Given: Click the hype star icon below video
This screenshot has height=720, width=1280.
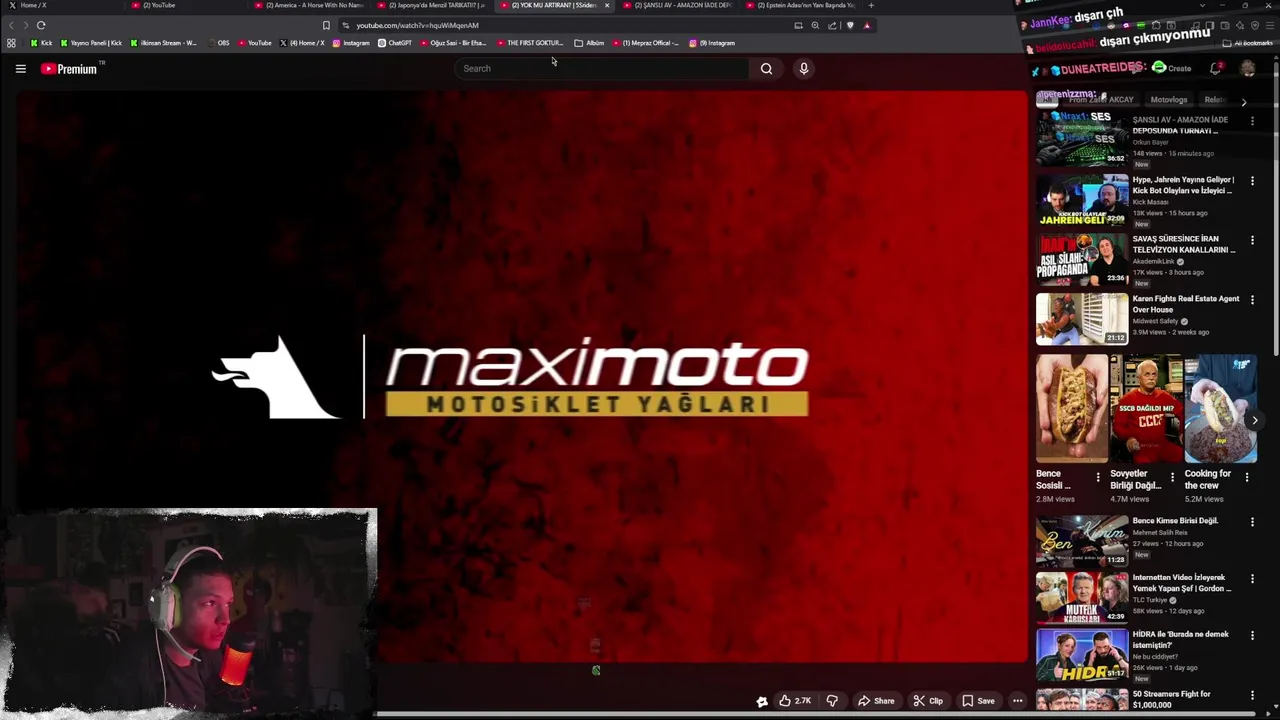Looking at the screenshot, I should 762,701.
